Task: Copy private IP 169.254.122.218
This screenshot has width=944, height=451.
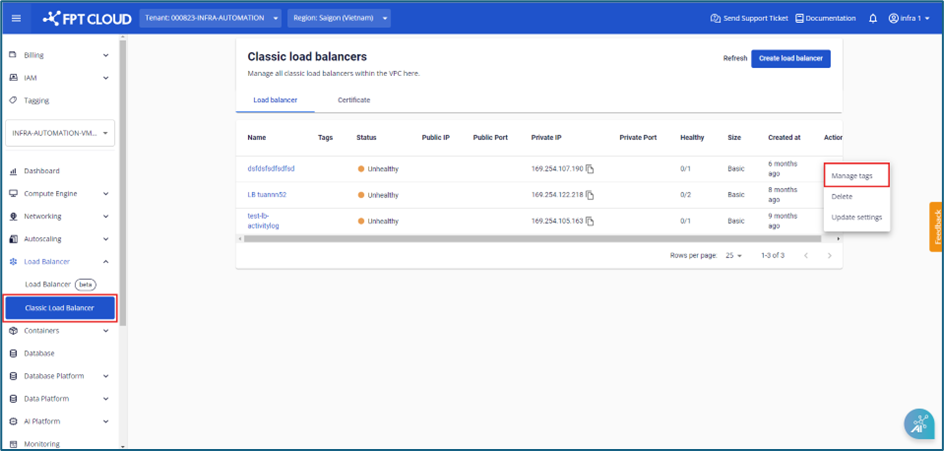Action: tap(591, 195)
